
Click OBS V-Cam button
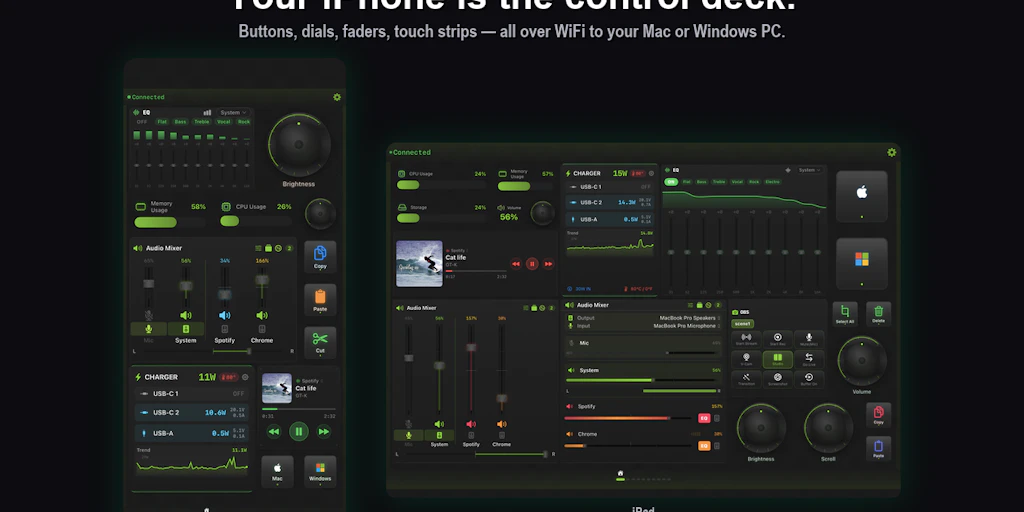746,359
